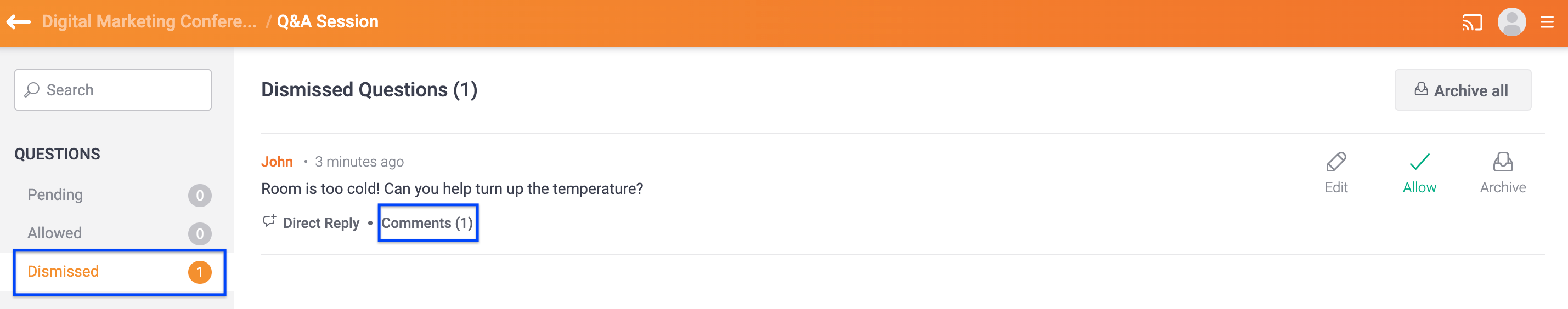The height and width of the screenshot is (309, 1568).
Task: Click the author name John
Action: (x=277, y=162)
